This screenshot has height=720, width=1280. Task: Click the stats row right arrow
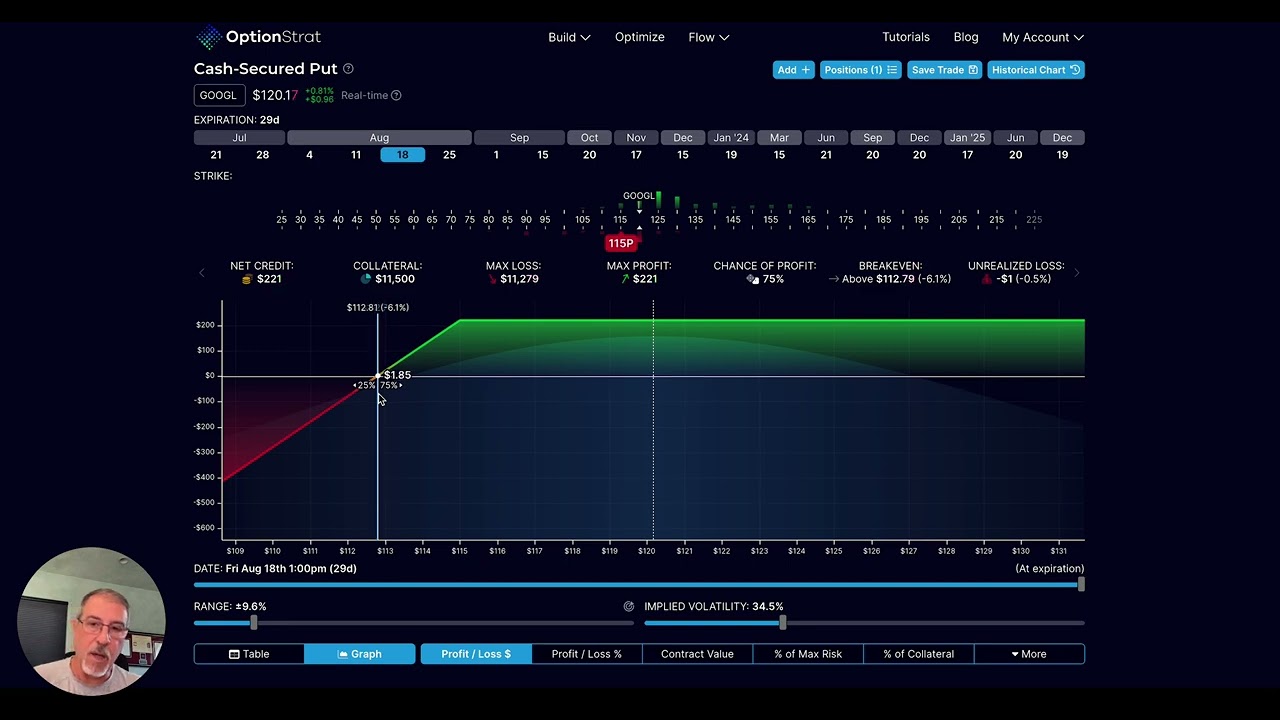coord(1076,272)
